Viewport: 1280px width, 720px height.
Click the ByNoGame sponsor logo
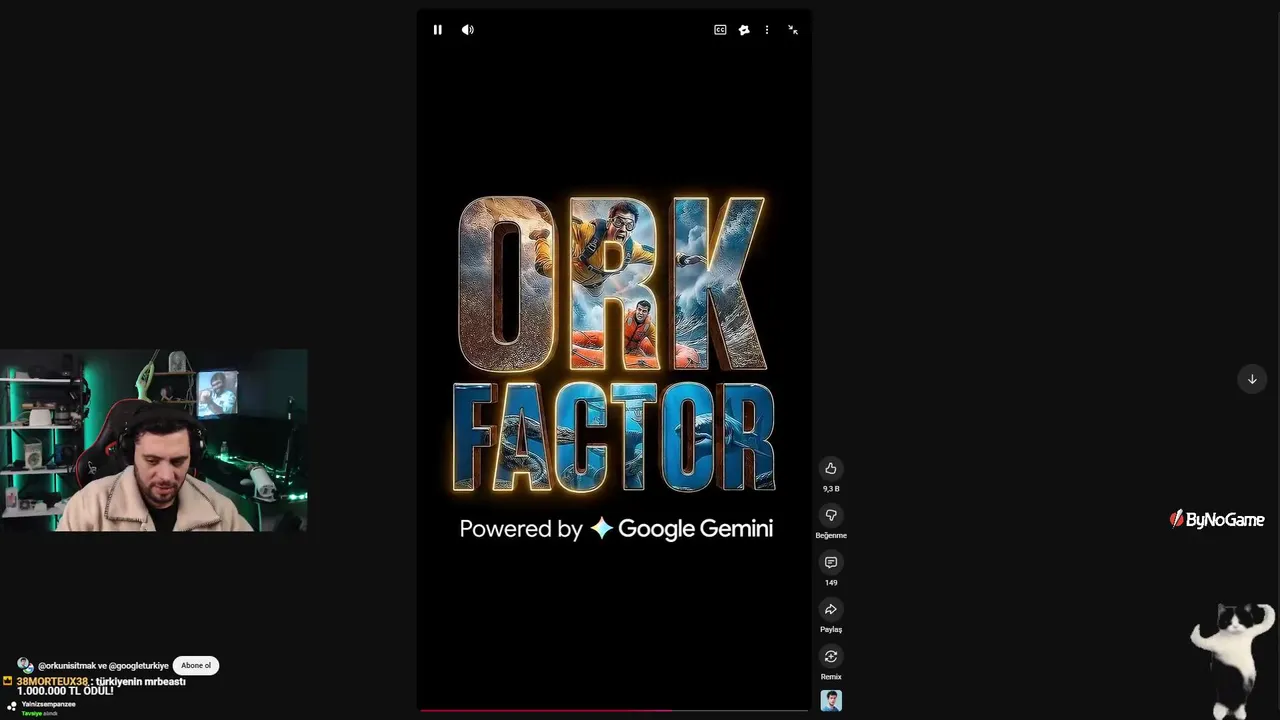pyautogui.click(x=1217, y=519)
